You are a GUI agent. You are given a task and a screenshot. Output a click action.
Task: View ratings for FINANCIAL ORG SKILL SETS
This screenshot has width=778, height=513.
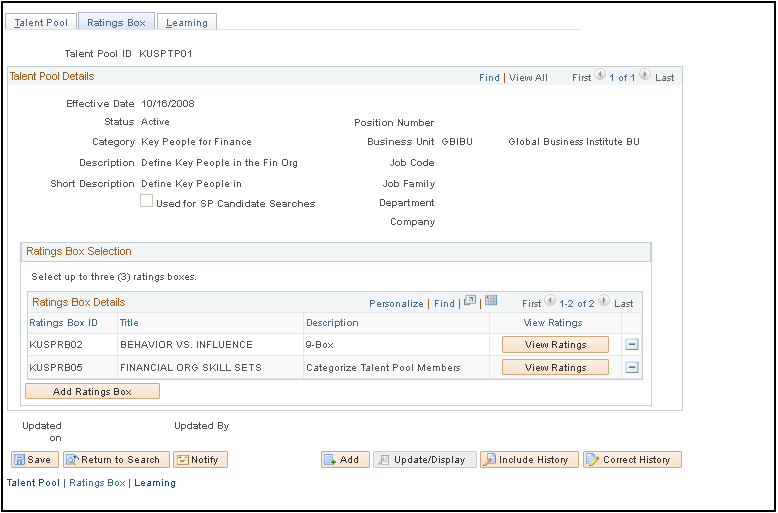pos(555,368)
